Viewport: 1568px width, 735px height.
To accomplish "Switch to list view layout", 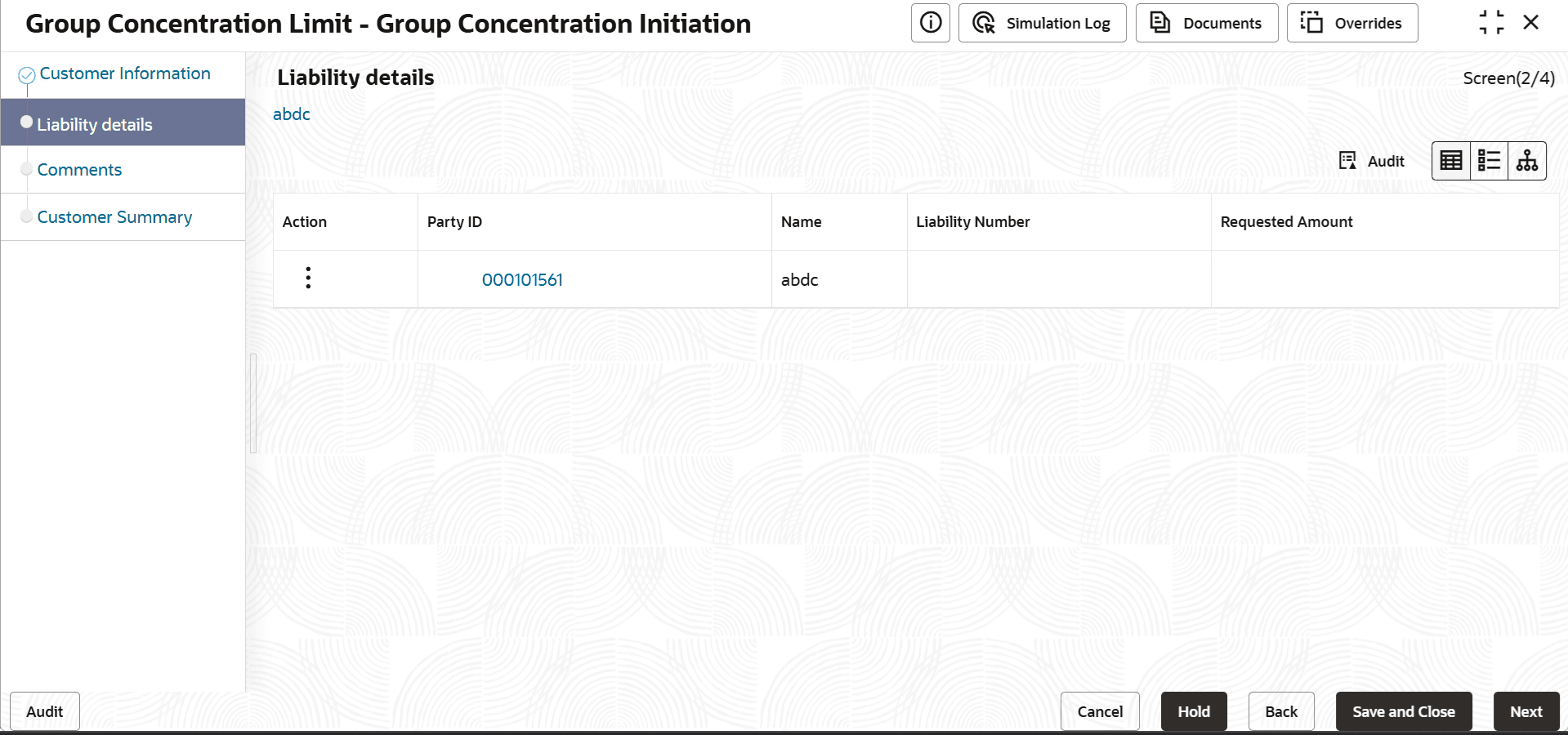I will point(1489,161).
